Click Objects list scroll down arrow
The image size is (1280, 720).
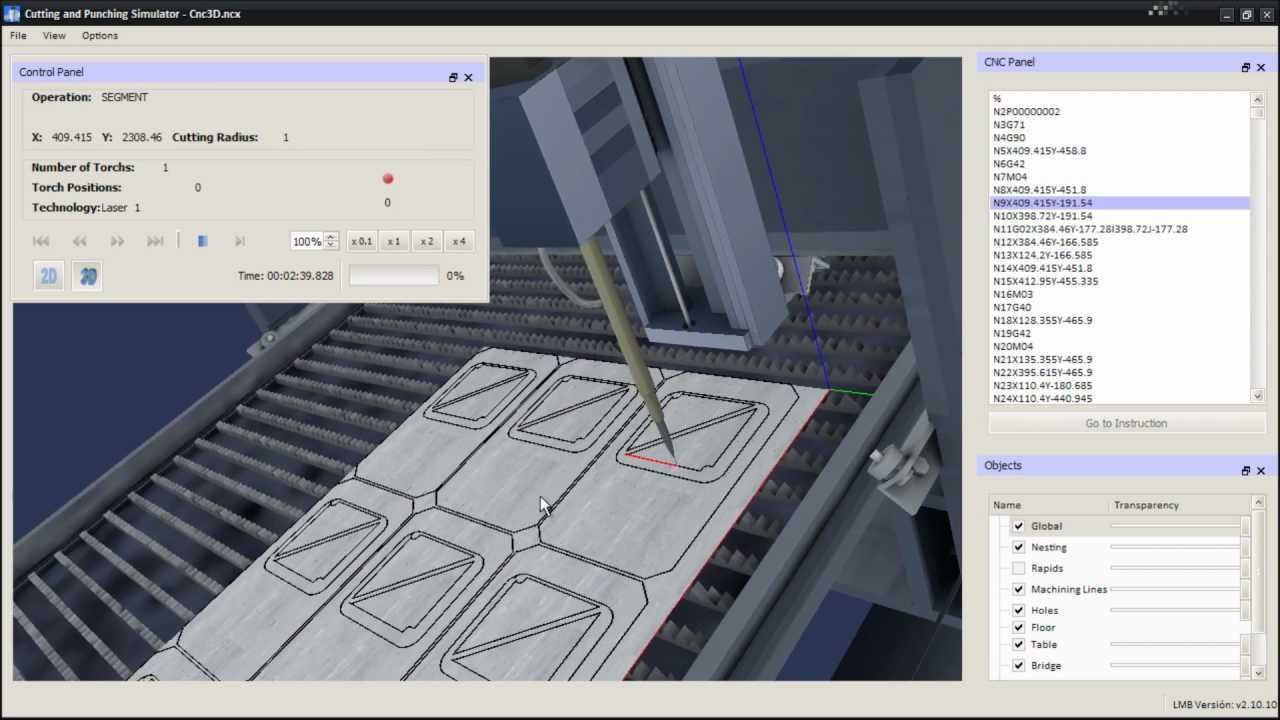(1258, 673)
